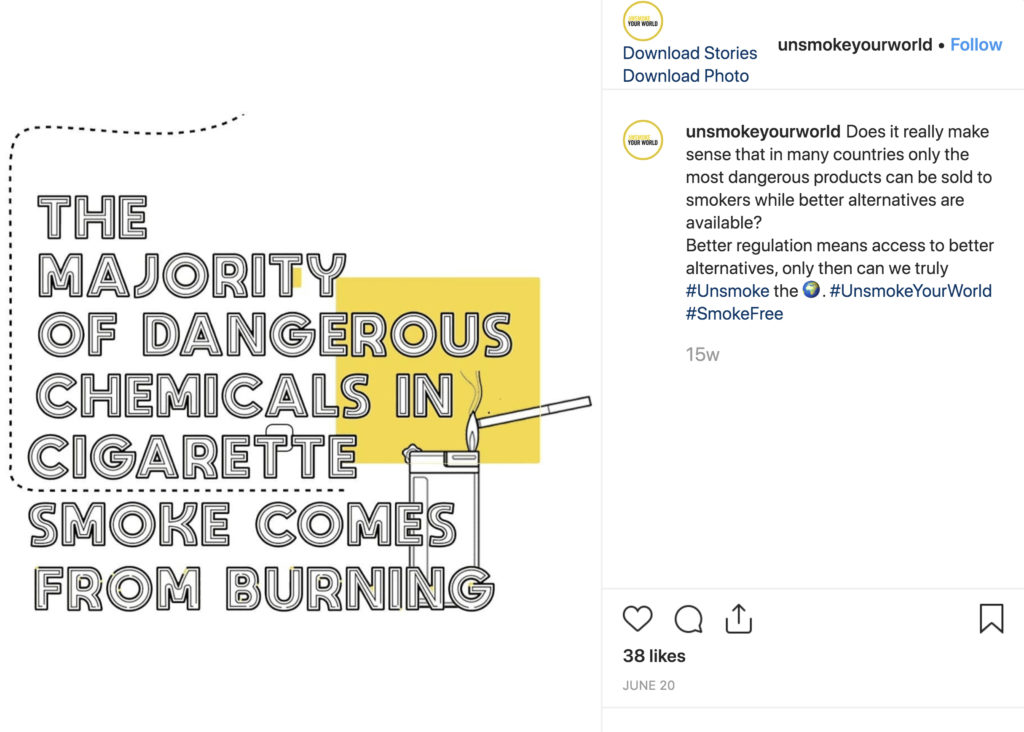Click the cigarette chemicals post image
1024x732 pixels.
(300, 366)
